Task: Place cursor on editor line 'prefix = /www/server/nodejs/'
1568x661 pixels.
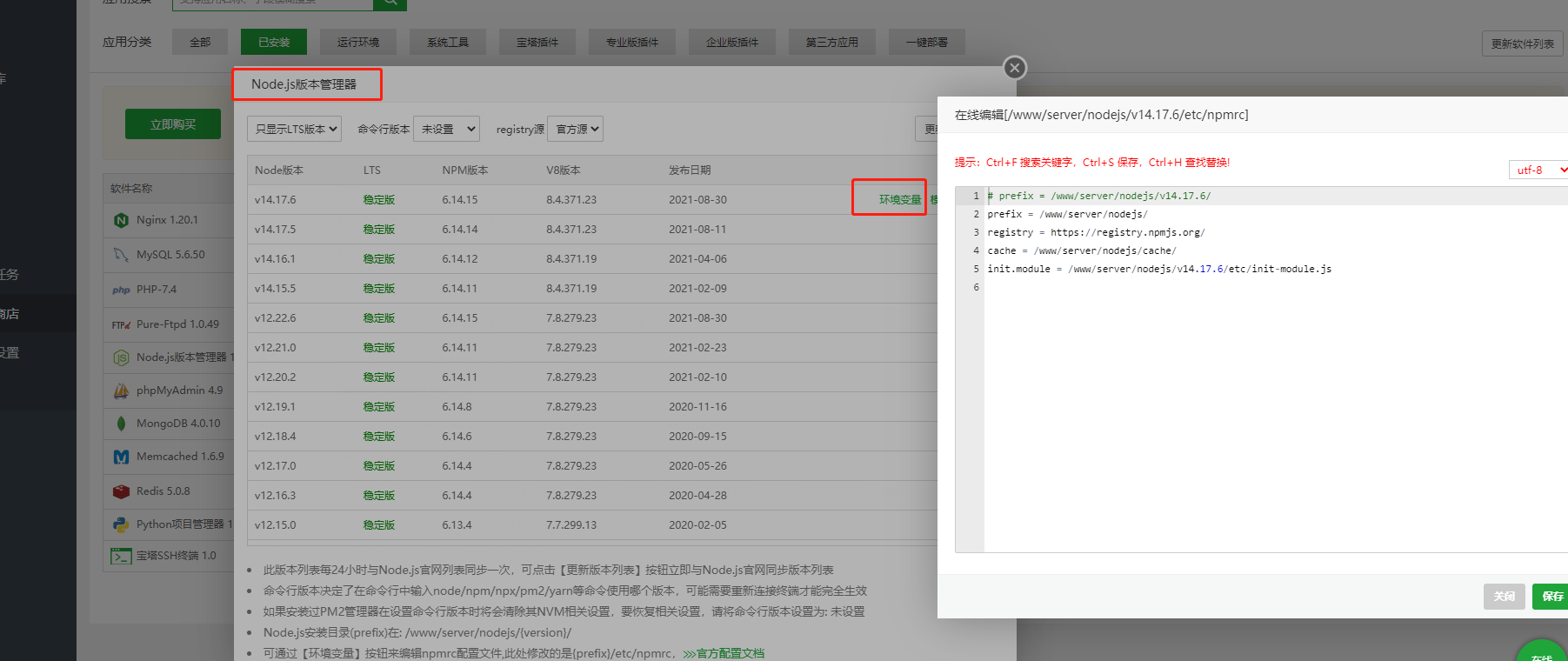Action: click(1067, 214)
